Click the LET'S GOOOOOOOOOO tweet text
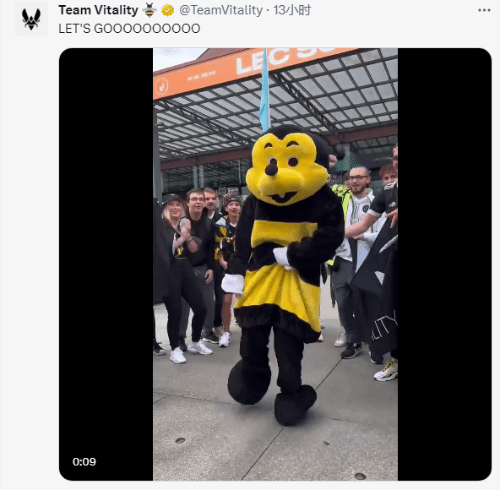This screenshot has height=490, width=500. click(129, 29)
